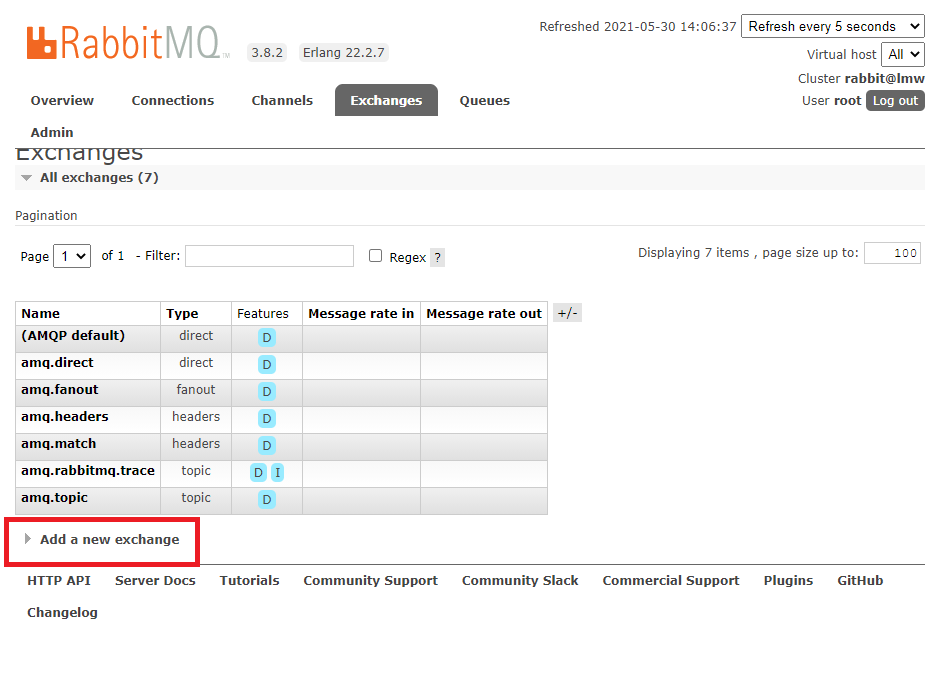Open the Queues tab

point(485,100)
